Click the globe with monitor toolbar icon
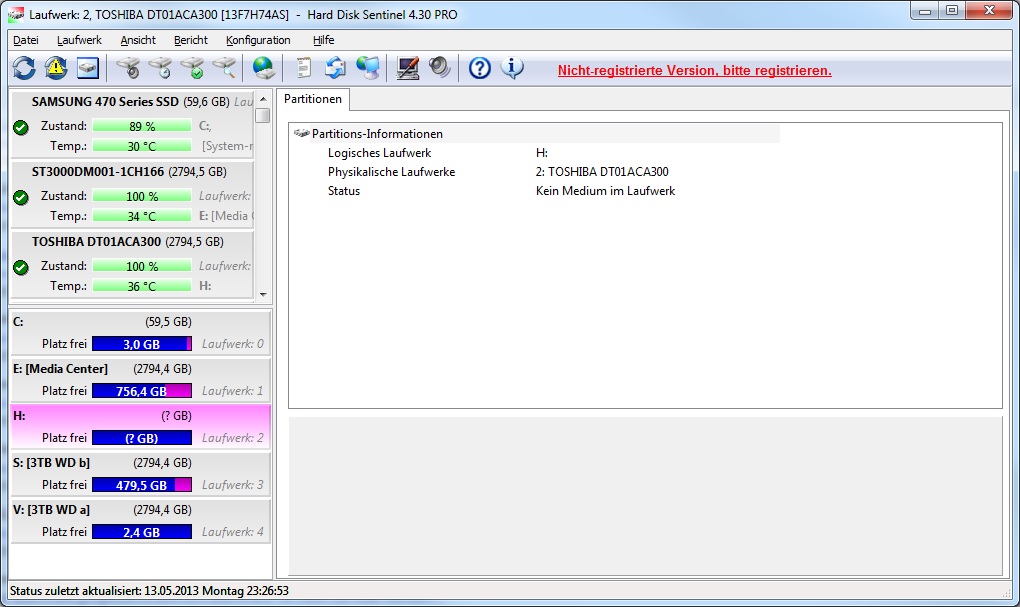1020x607 pixels. (x=368, y=68)
